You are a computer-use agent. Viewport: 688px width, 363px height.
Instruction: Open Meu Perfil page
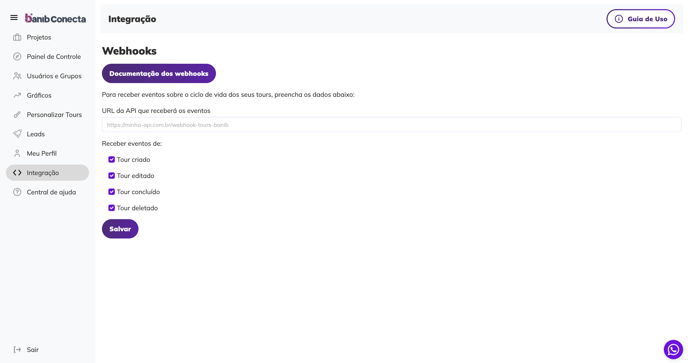(x=47, y=153)
